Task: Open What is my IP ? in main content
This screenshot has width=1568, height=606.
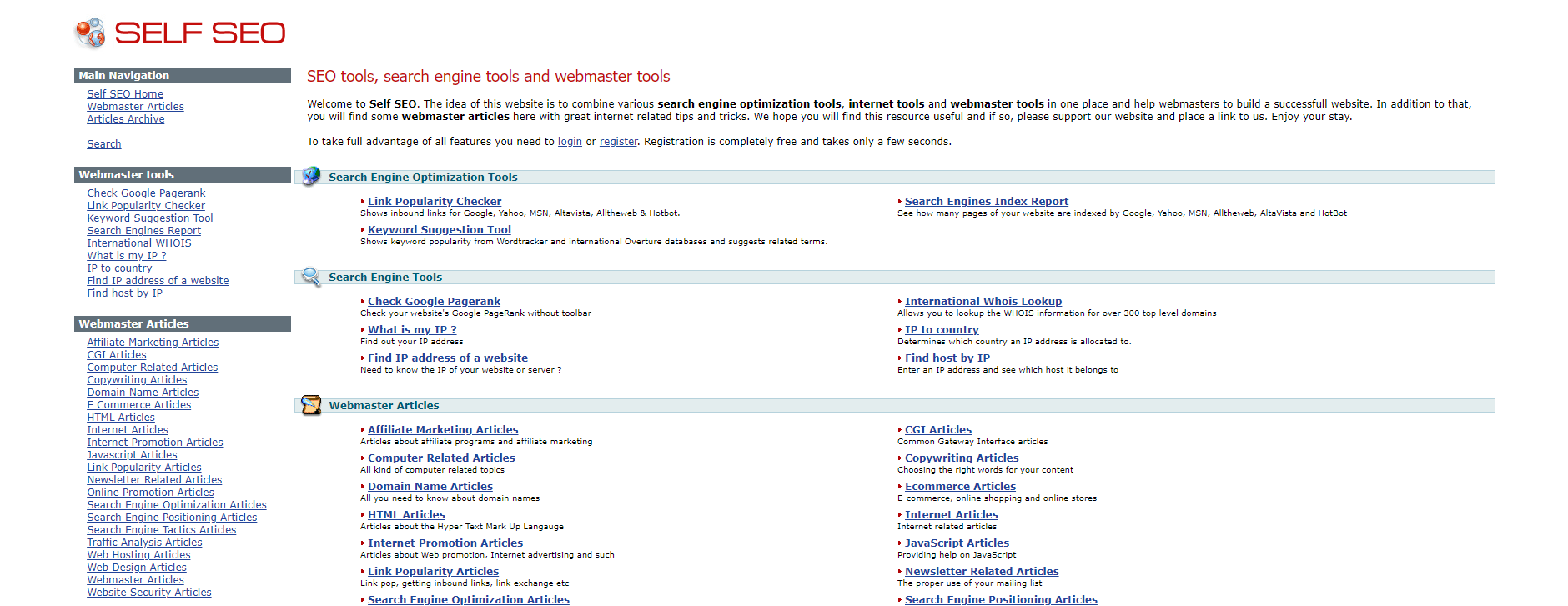Action: pos(412,330)
